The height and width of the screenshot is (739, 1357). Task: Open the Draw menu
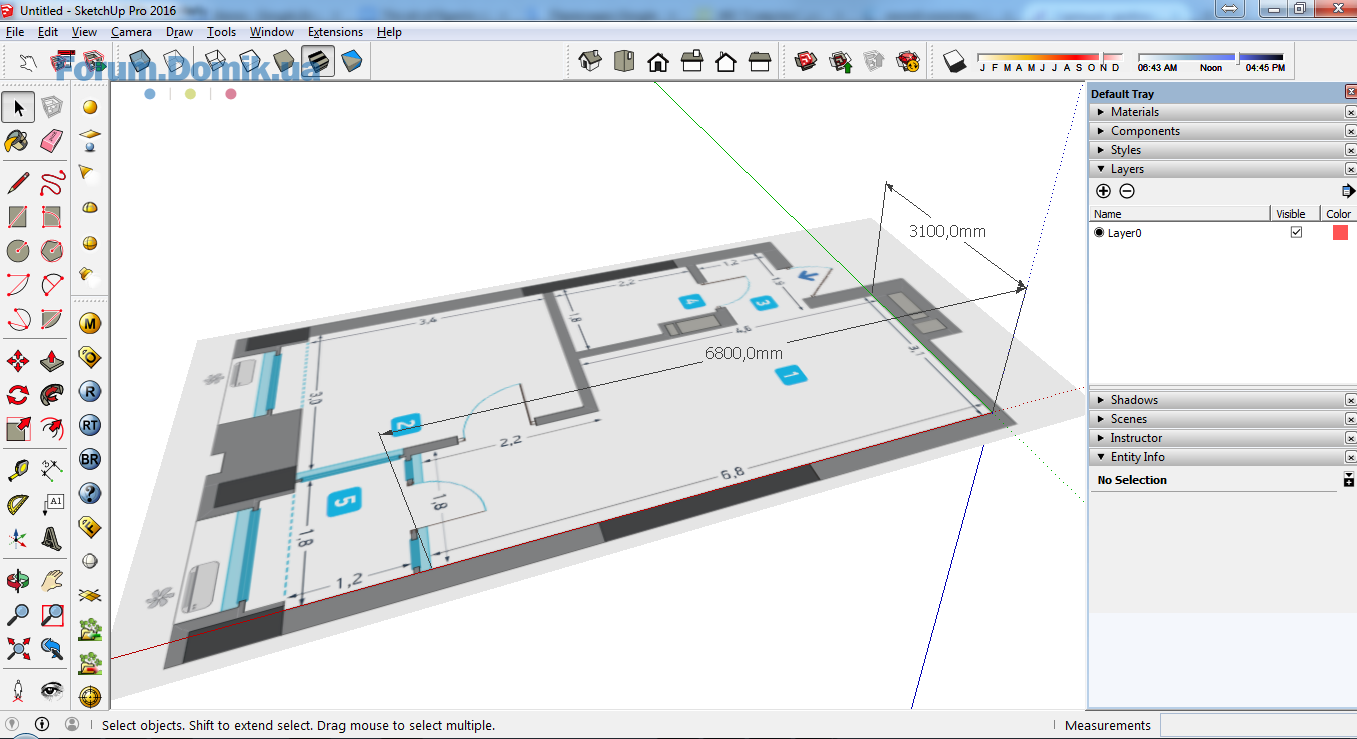[179, 32]
